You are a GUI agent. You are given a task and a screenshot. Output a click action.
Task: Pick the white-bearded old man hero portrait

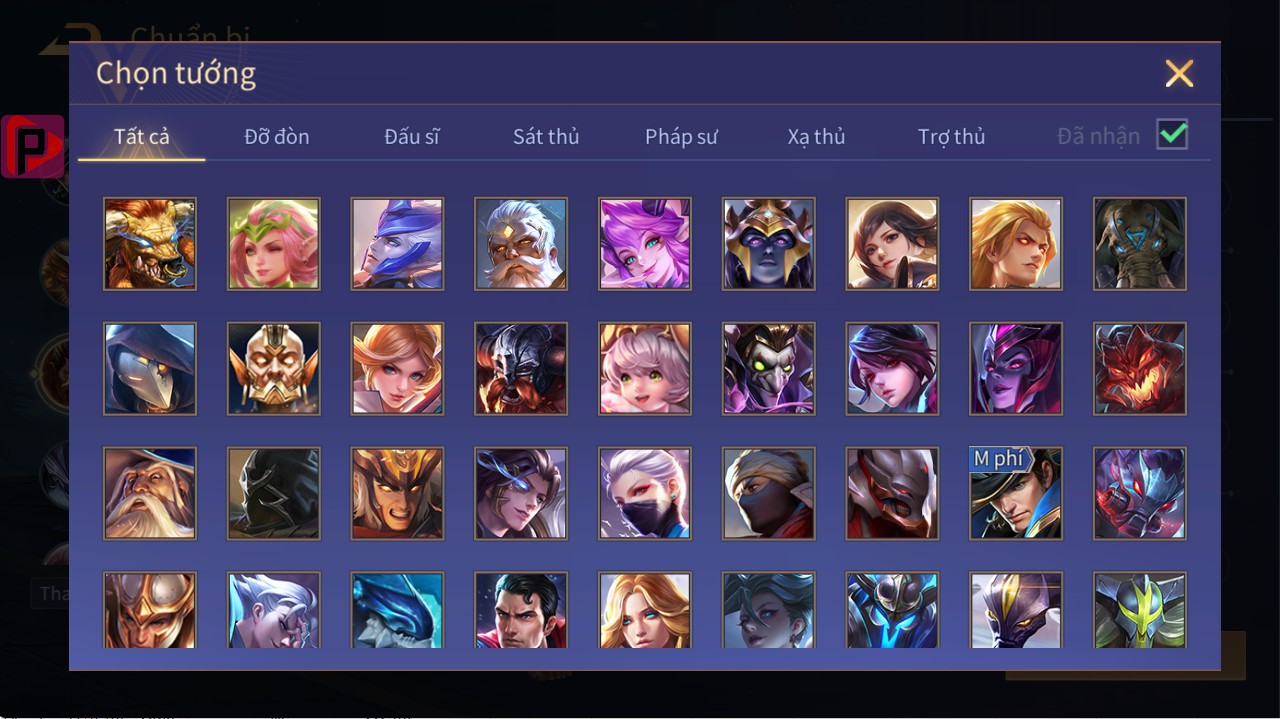(x=521, y=244)
